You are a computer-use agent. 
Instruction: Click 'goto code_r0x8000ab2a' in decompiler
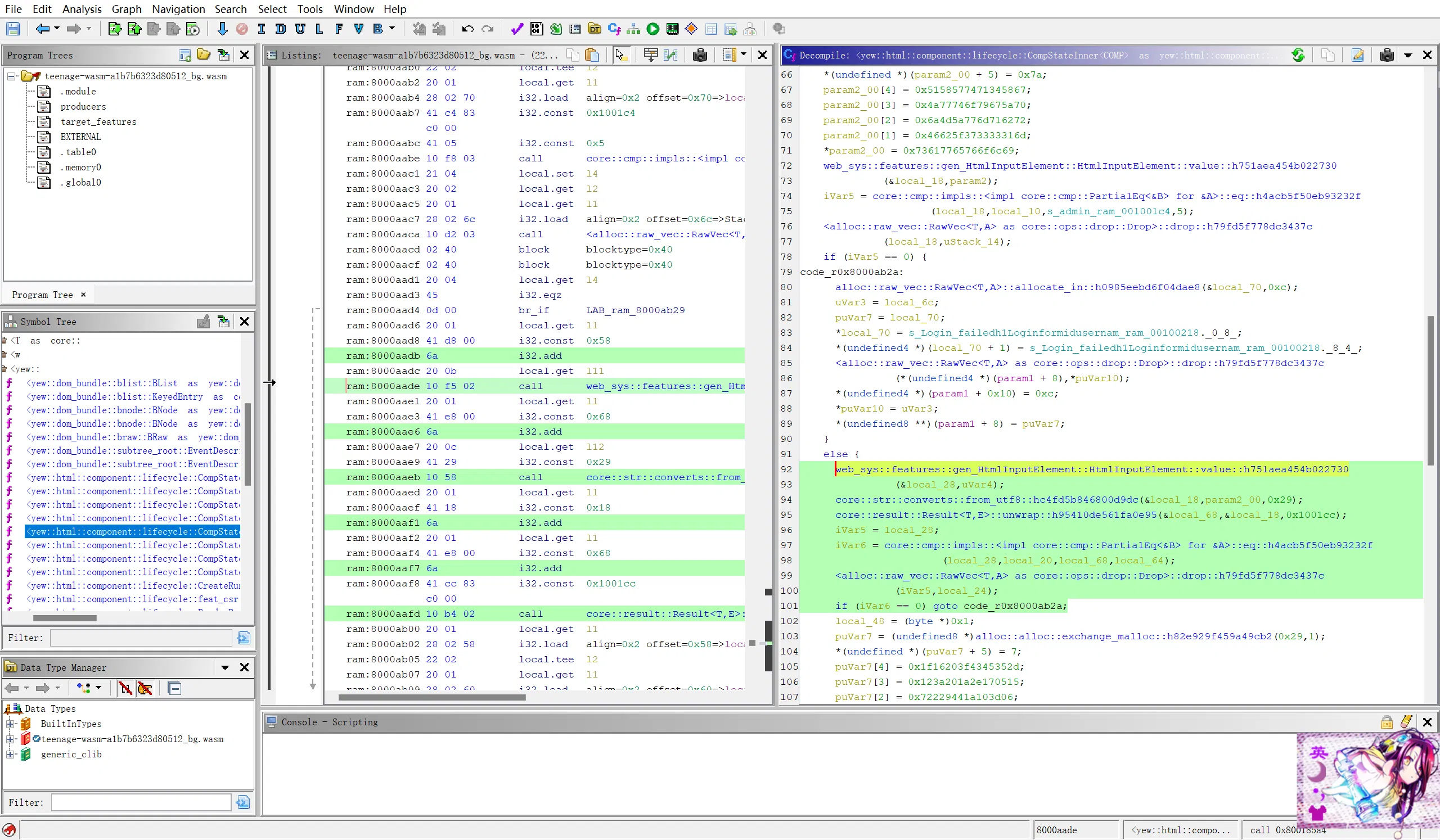click(1000, 606)
